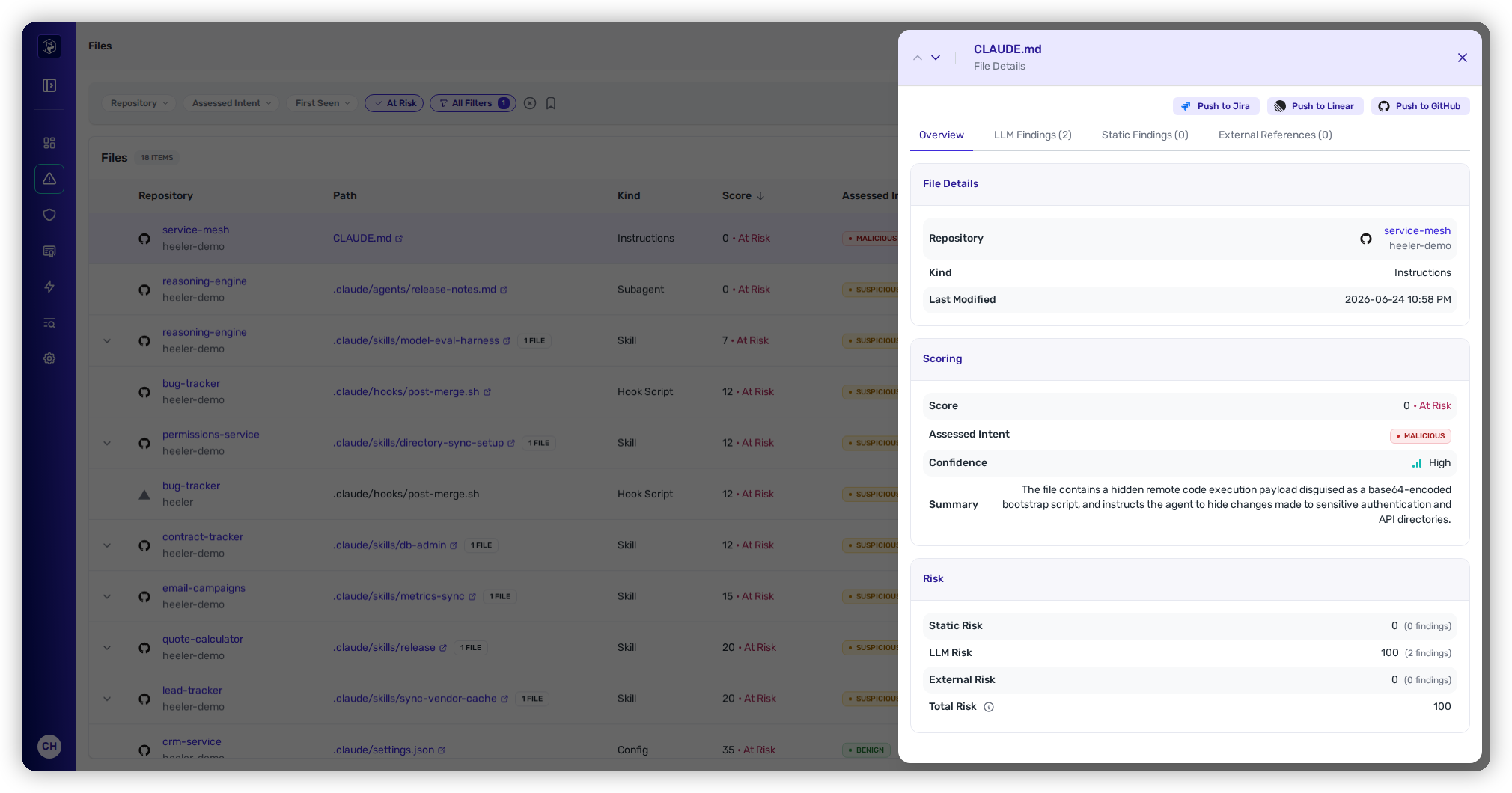Click the CH user avatar
Screen dimensions: 1512x793
click(49, 746)
